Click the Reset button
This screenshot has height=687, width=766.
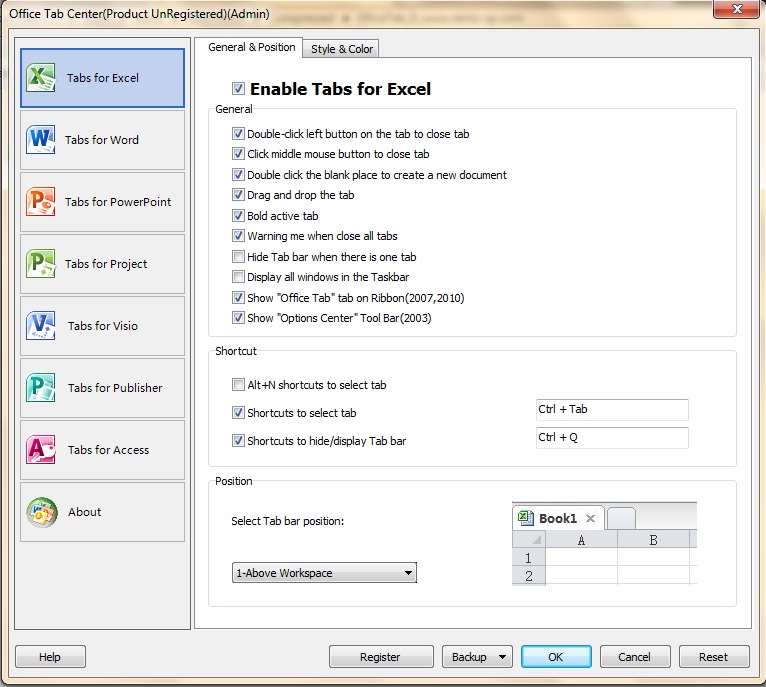point(714,657)
